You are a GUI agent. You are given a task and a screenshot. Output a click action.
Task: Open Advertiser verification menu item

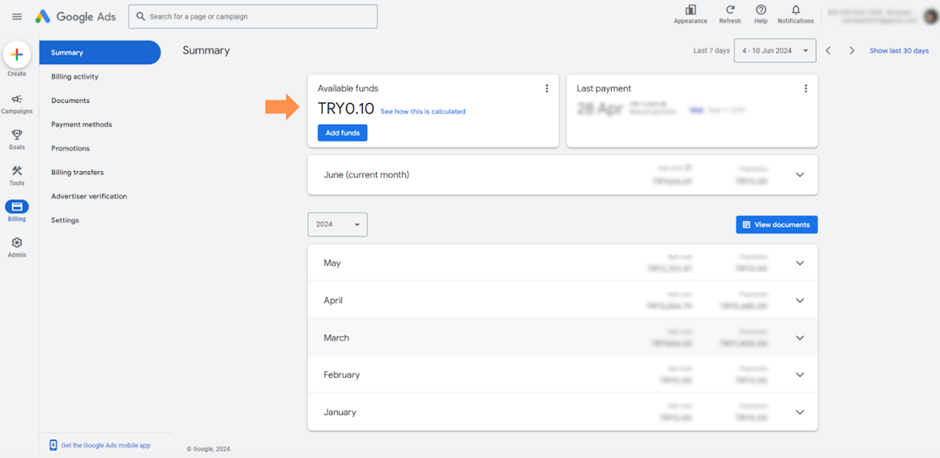point(89,197)
